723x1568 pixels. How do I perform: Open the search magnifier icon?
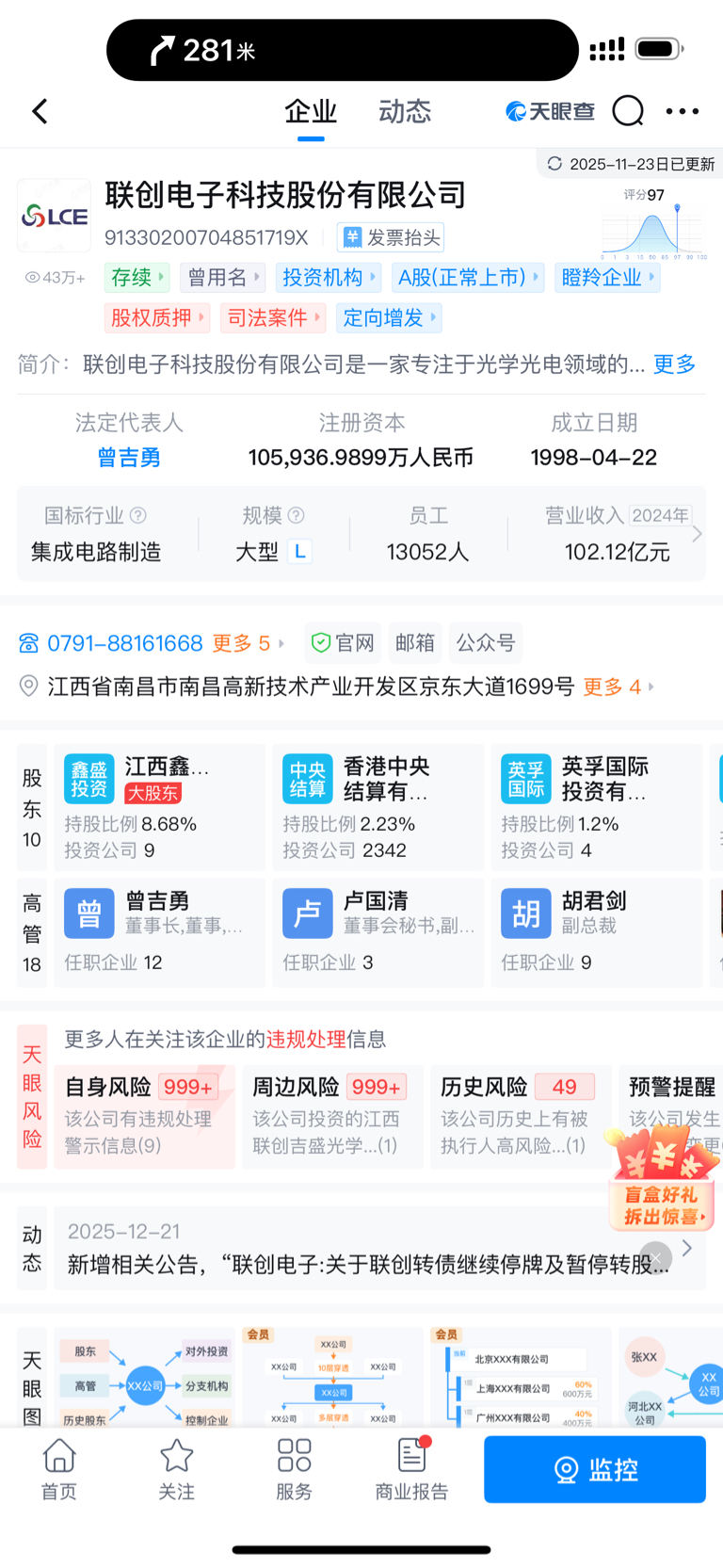628,111
